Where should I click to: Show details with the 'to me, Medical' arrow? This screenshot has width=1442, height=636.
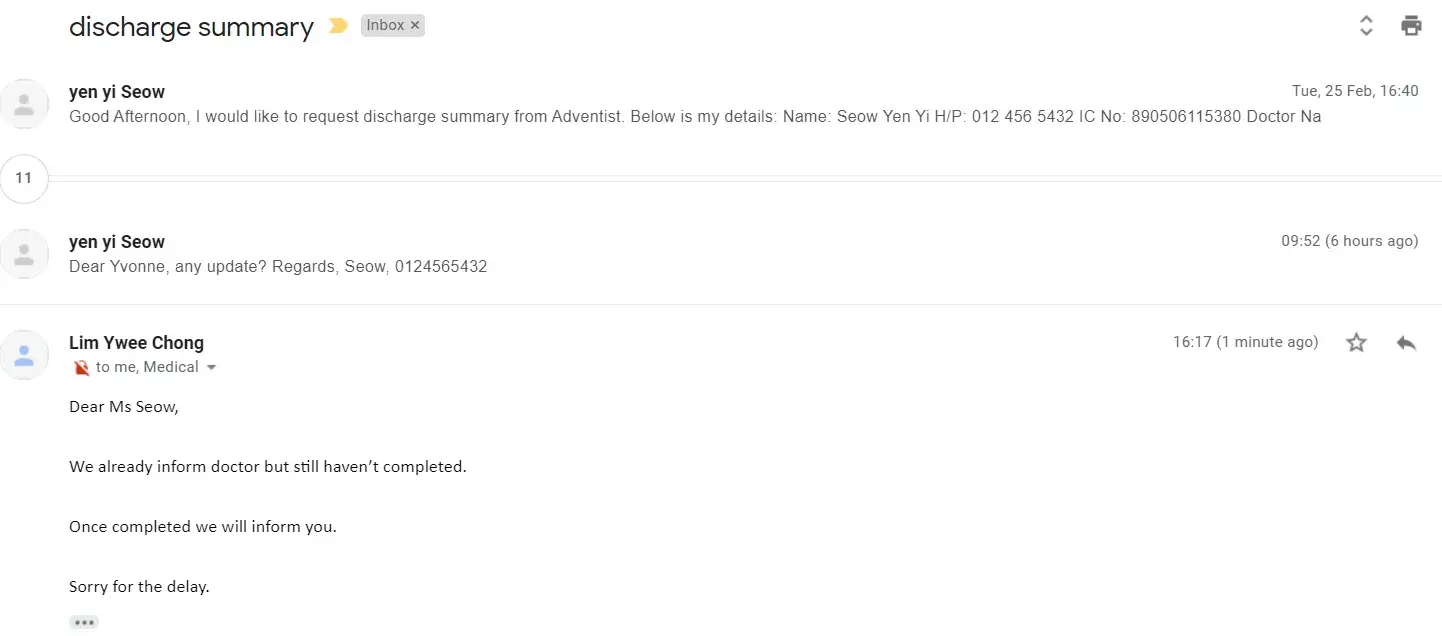tap(211, 368)
